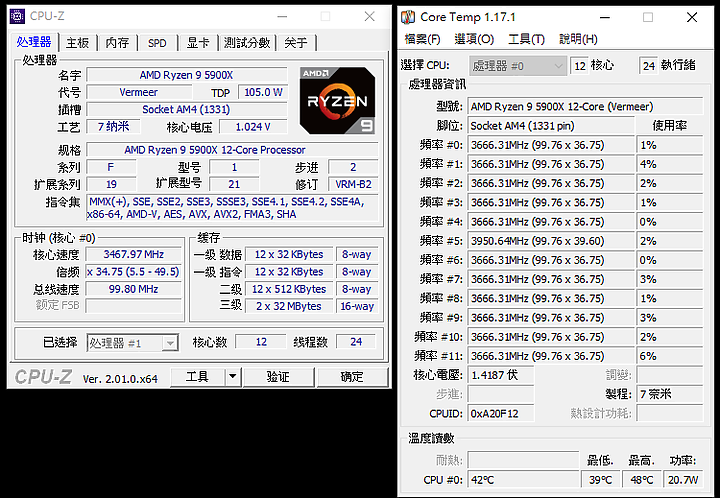The image size is (720, 498).
Task: Click the 頻率 #11 frequency value
Action: tap(551, 356)
